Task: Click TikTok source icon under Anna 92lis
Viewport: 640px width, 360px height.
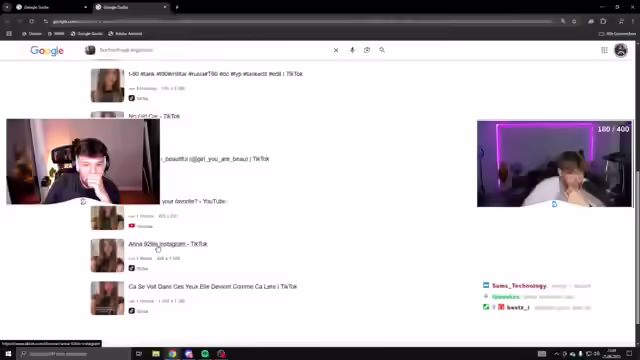Action: pyautogui.click(x=131, y=268)
